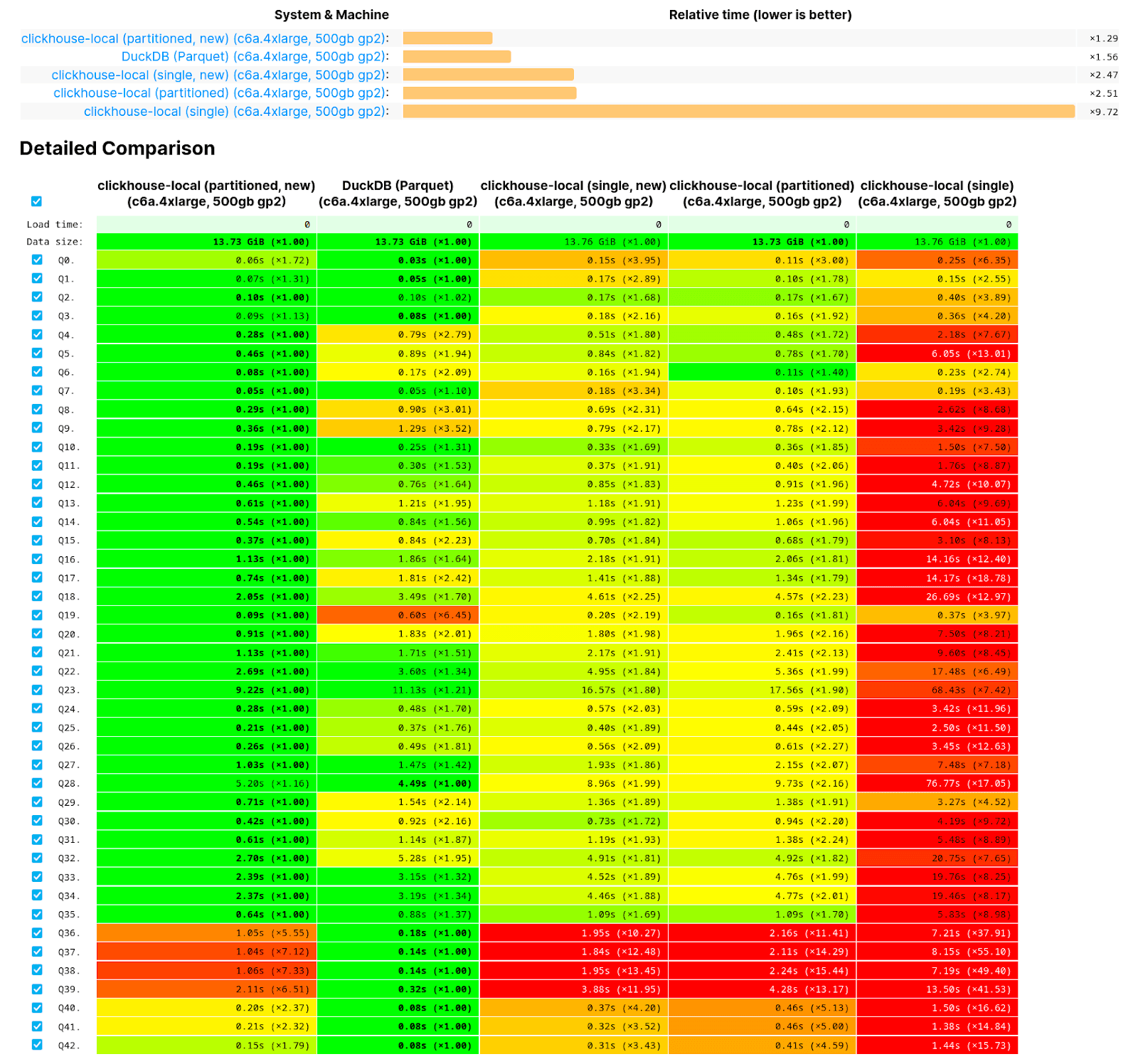The image size is (1138, 1064).
Task: Click cell 13.50s (×41.53) in Q39
Action: (x=937, y=989)
